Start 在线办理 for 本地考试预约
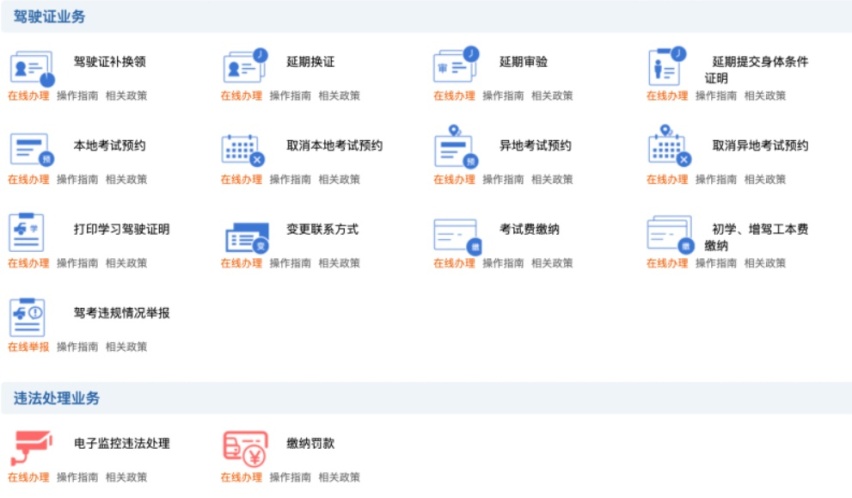852x498 pixels. pos(28,179)
